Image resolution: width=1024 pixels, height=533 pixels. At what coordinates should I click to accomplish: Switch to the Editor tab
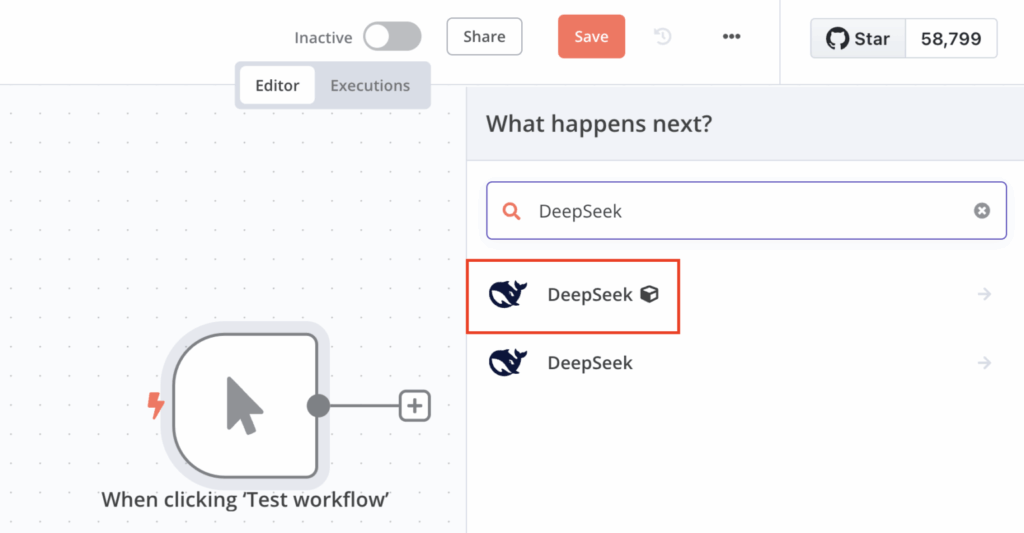click(x=277, y=86)
